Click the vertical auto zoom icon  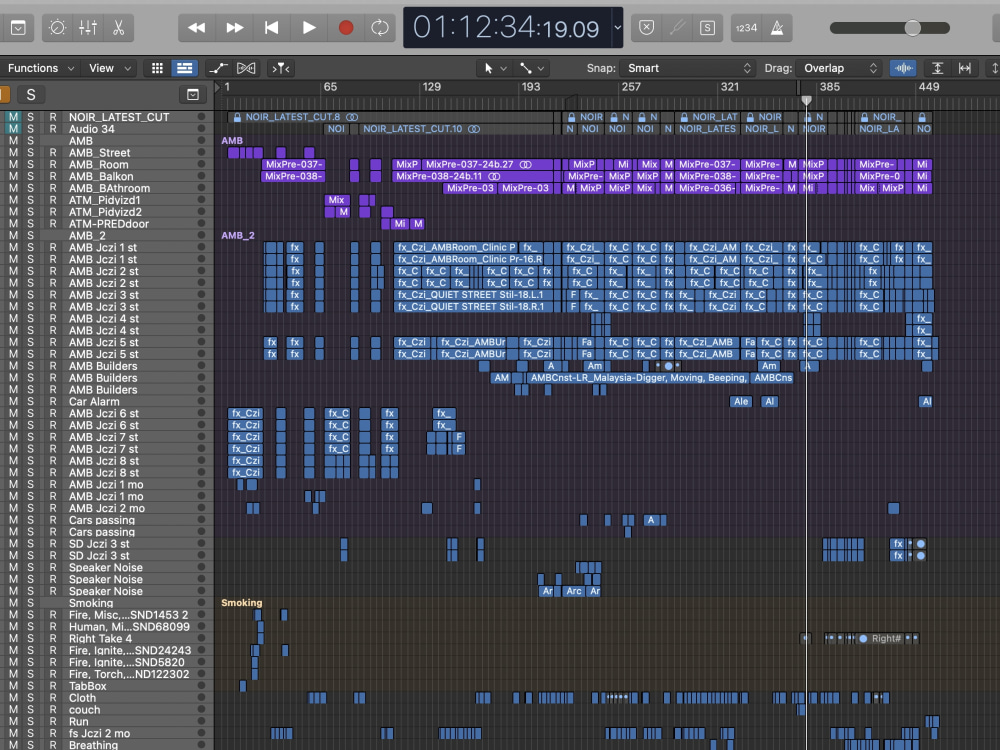coord(938,68)
